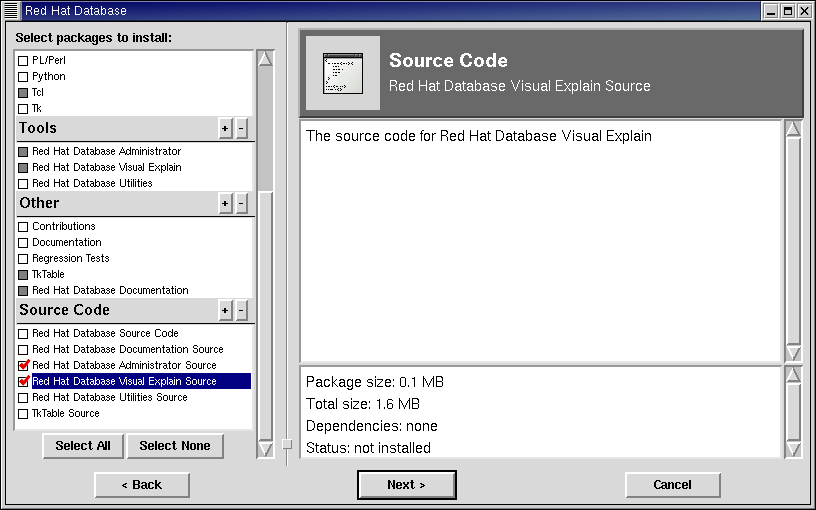Go to previous step with Back
This screenshot has width=816, height=510.
click(x=142, y=485)
